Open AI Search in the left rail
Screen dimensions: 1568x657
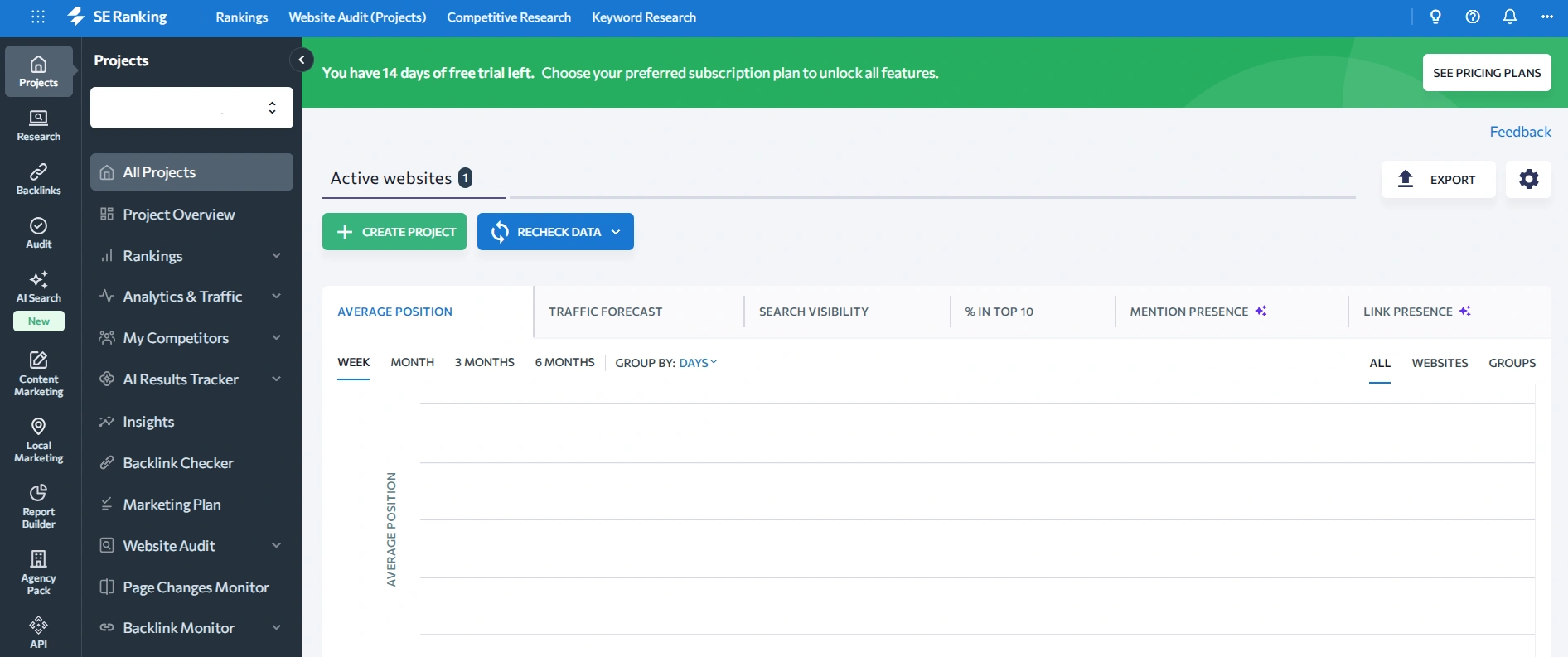39,287
